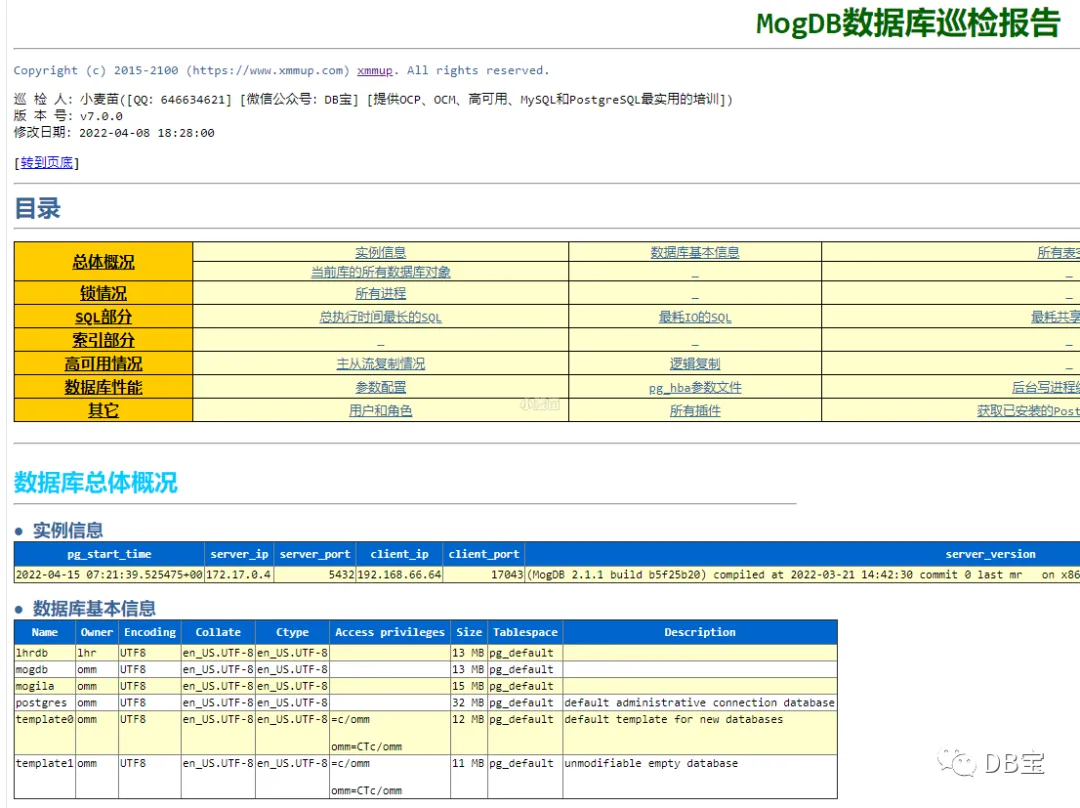Open 所有进程 link
The width and height of the screenshot is (1080, 808).
pyautogui.click(x=380, y=293)
